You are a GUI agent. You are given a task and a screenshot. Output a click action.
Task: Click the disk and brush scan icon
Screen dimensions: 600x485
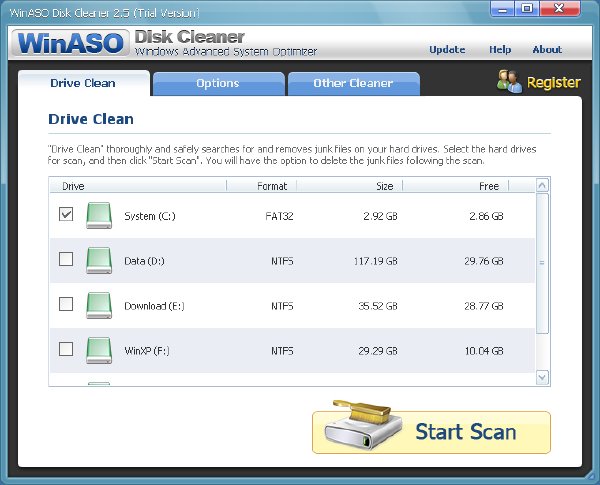tap(362, 425)
